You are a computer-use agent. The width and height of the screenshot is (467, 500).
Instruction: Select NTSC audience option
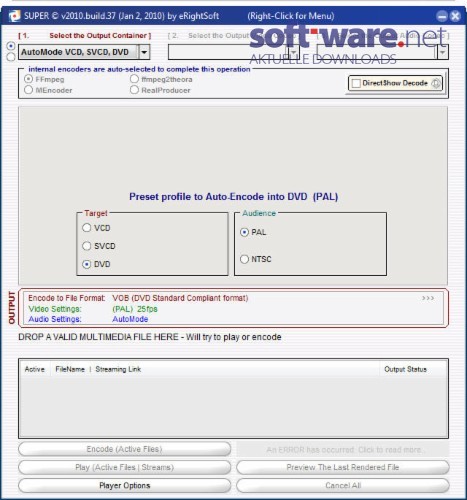(244, 259)
